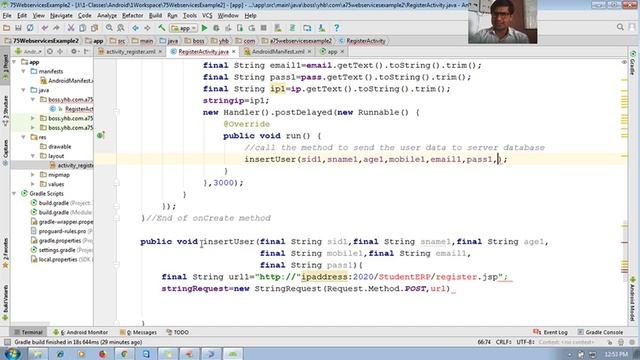This screenshot has height=360, width=640.
Task: Paste using the toolbar Paste icon
Action: click(x=94, y=28)
